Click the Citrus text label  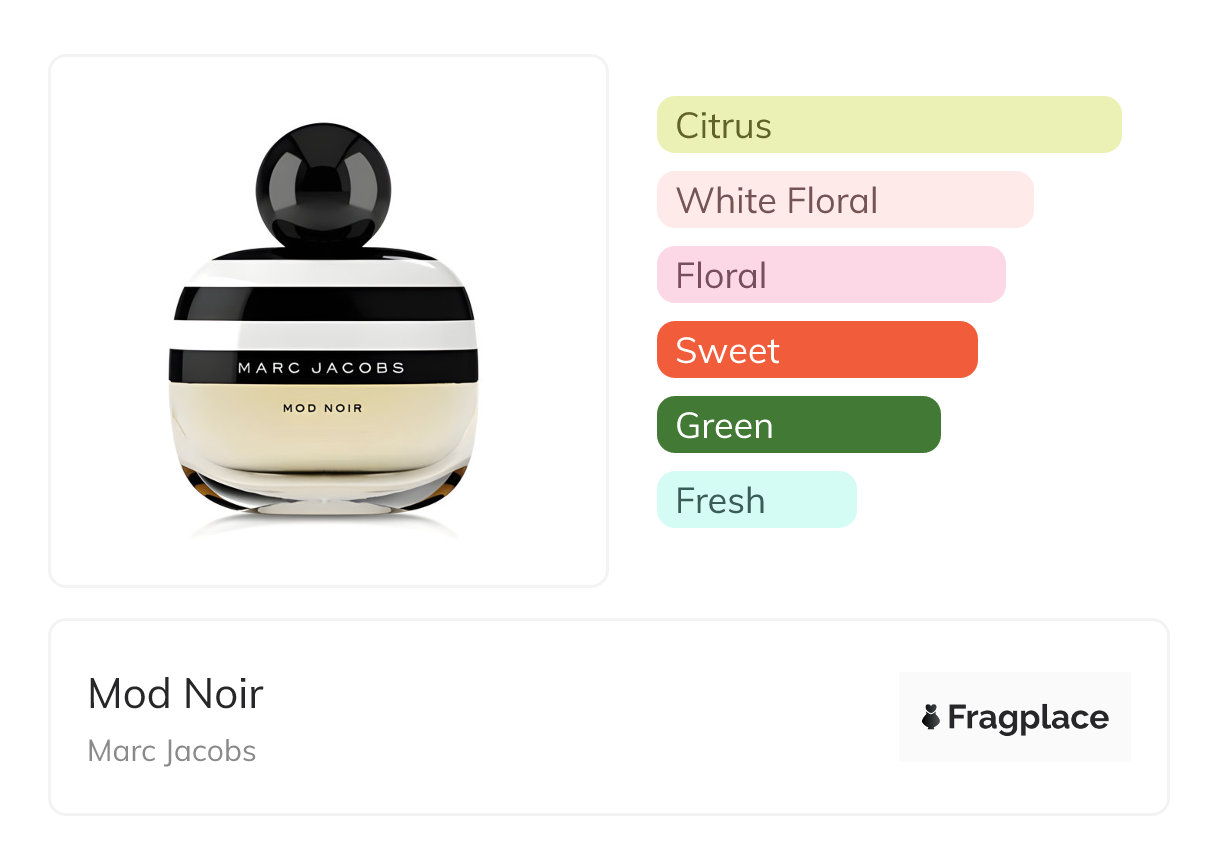point(724,126)
